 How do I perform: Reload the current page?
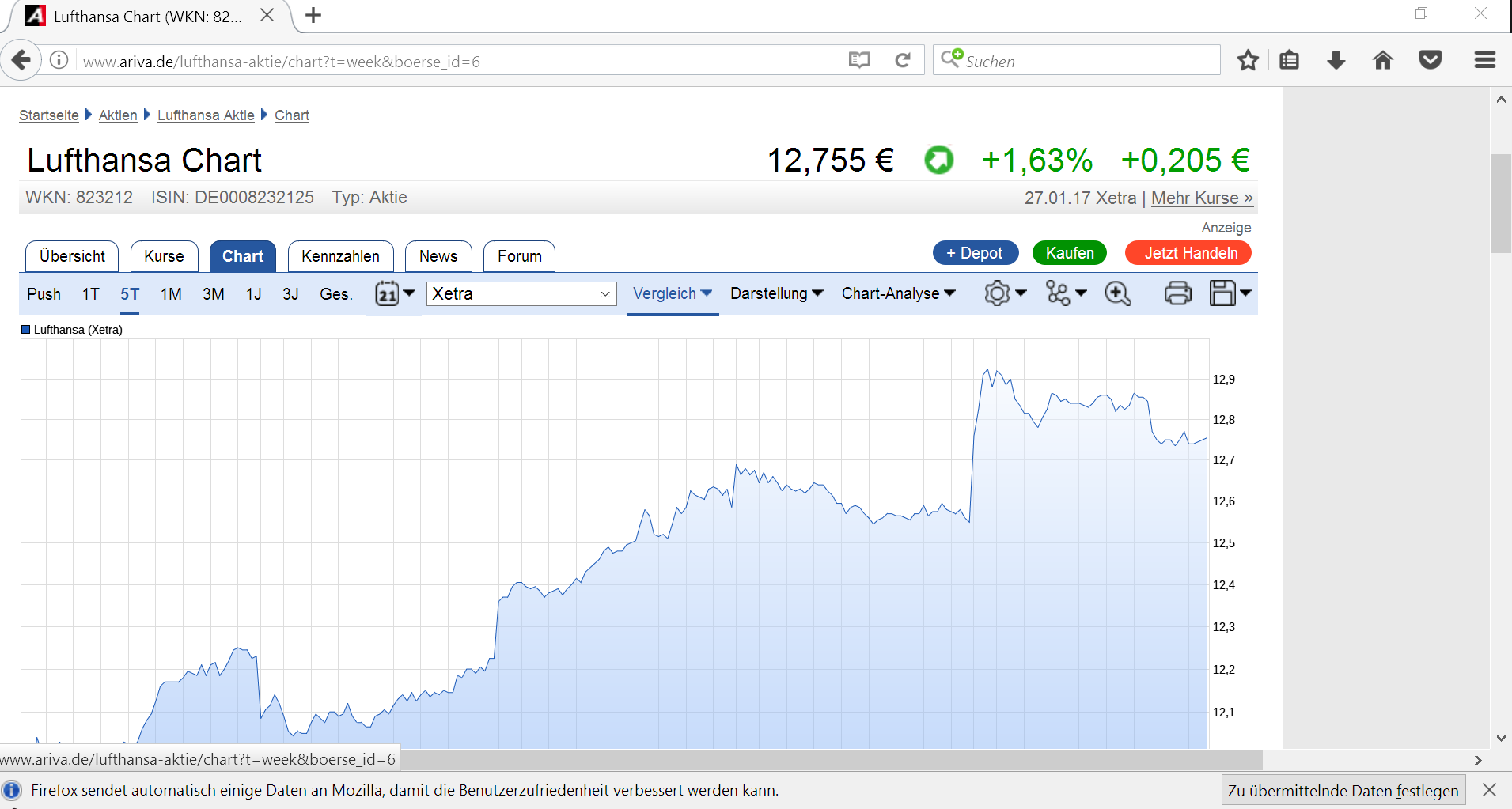pos(903,60)
